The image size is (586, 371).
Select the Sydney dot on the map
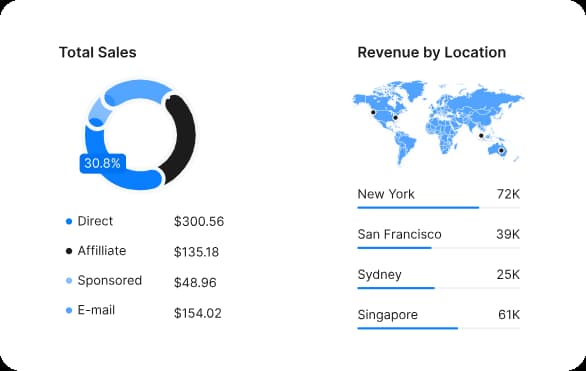pos(502,151)
